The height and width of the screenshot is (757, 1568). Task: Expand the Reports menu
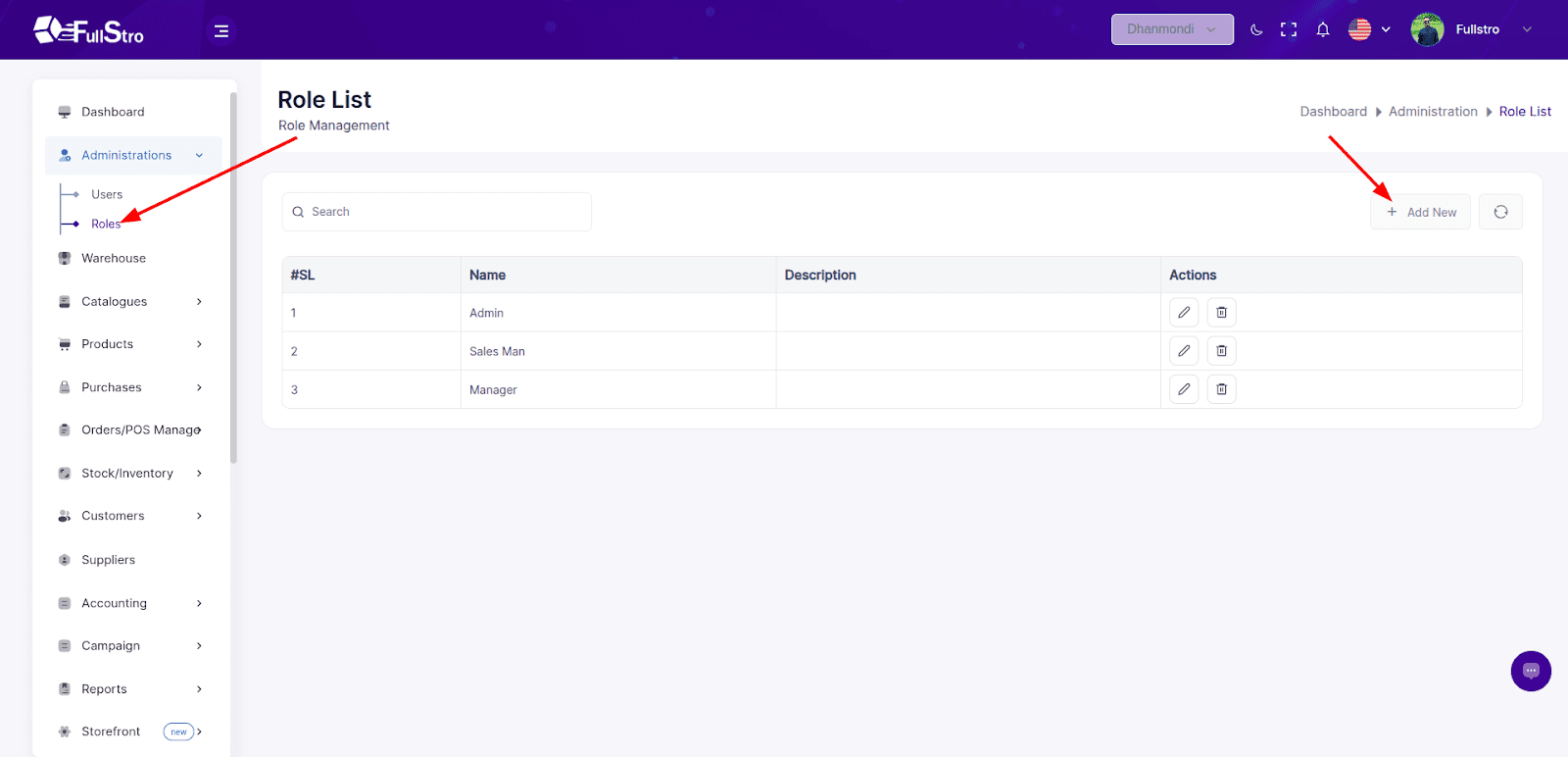[133, 688]
